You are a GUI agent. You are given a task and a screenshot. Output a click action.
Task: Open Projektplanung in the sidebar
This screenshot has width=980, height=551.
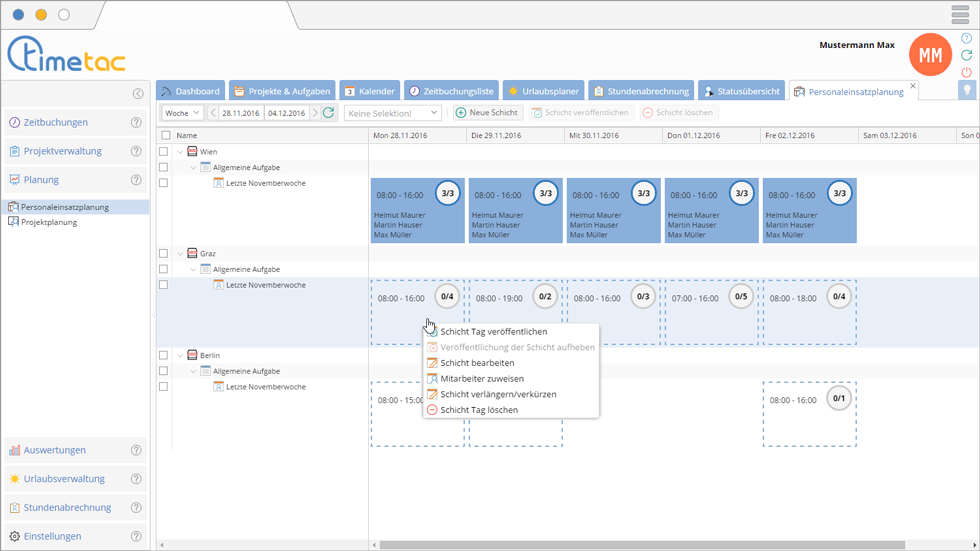coord(49,222)
